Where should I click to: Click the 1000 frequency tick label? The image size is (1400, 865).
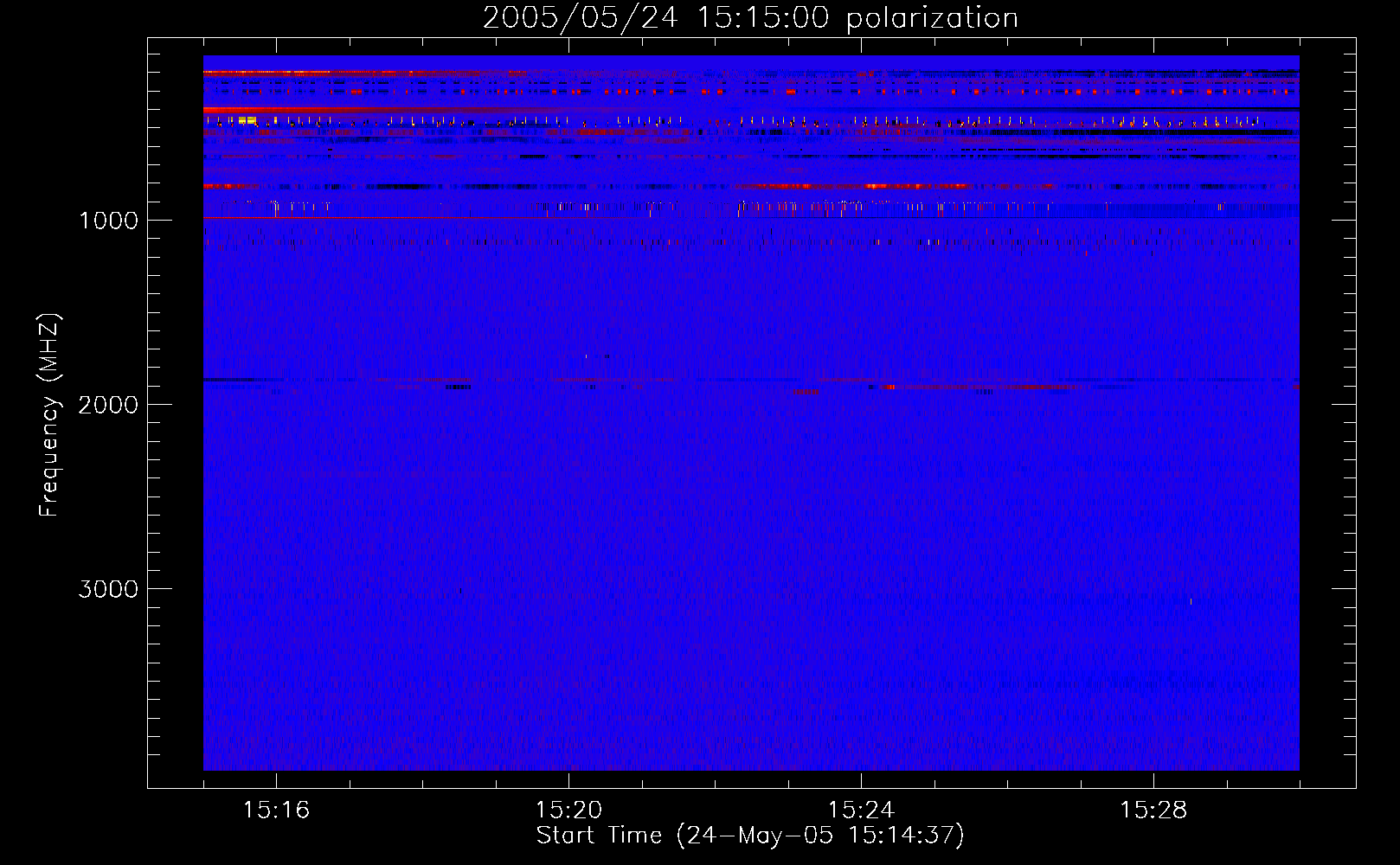pos(108,221)
